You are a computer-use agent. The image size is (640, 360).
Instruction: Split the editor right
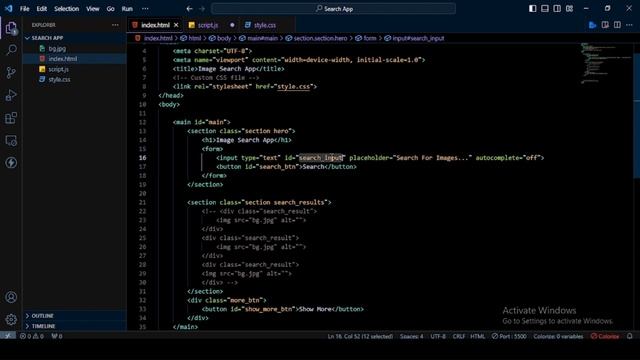tap(617, 25)
